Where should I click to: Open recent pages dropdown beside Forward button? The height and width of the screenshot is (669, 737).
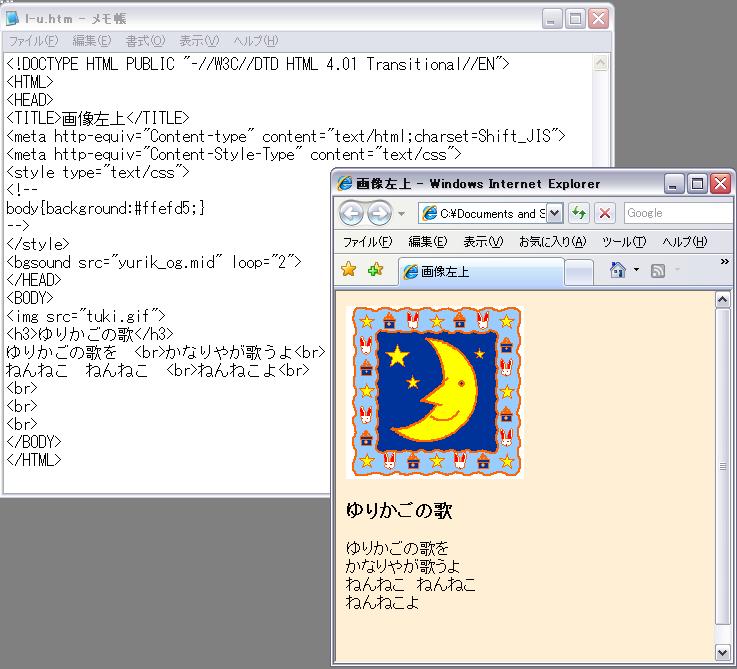[401, 214]
